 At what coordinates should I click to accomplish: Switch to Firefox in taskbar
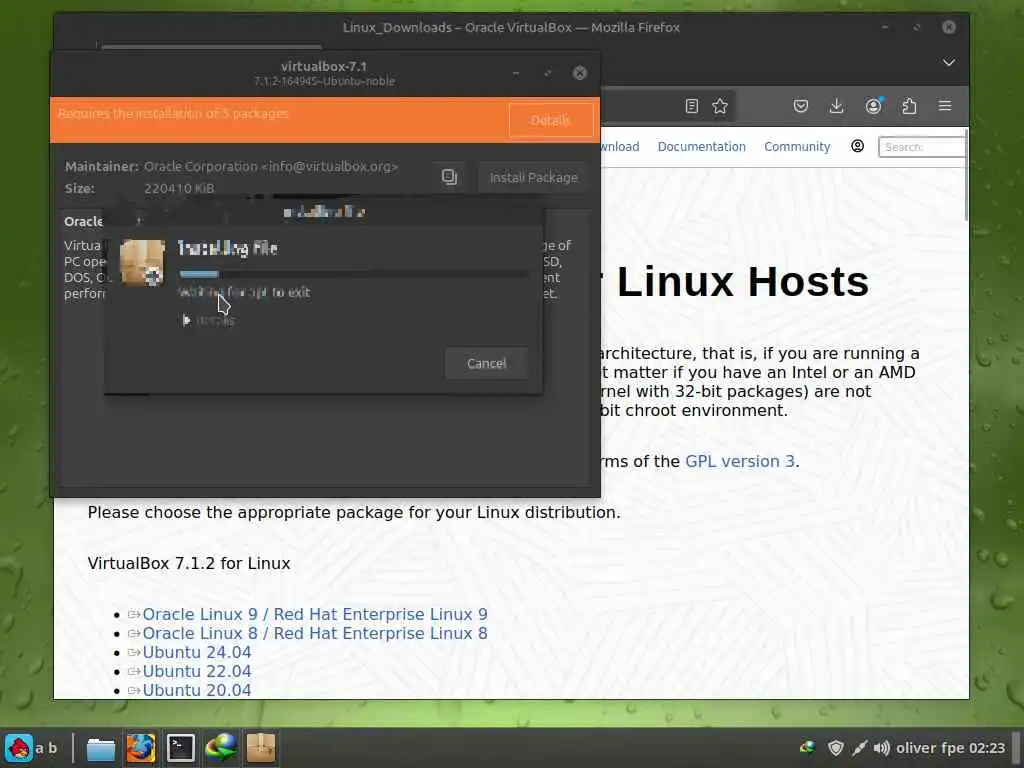140,748
